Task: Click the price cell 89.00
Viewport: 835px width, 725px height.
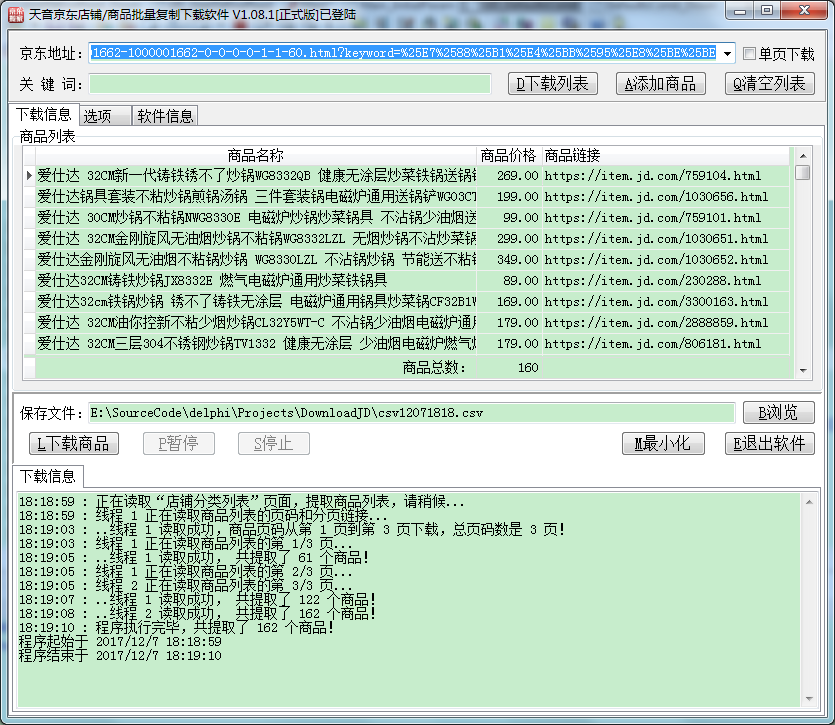Action: click(509, 280)
